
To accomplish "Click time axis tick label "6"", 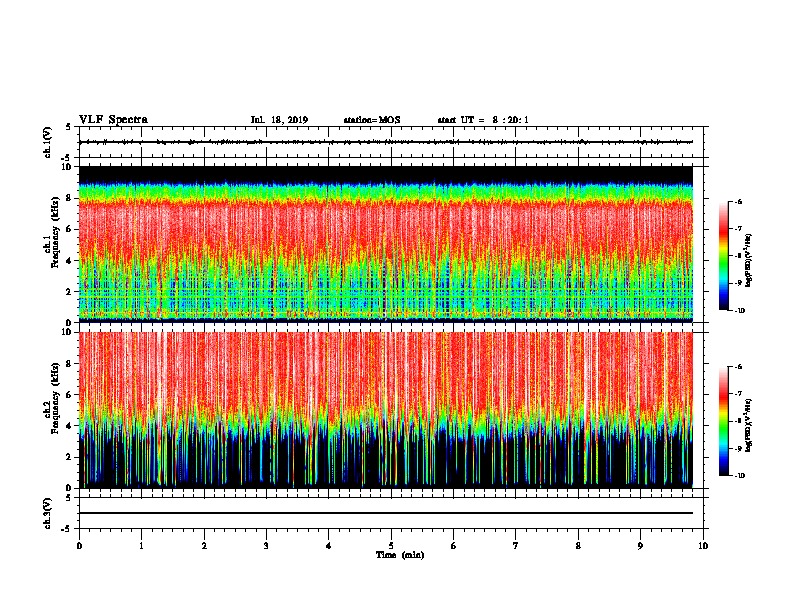I will [x=454, y=546].
